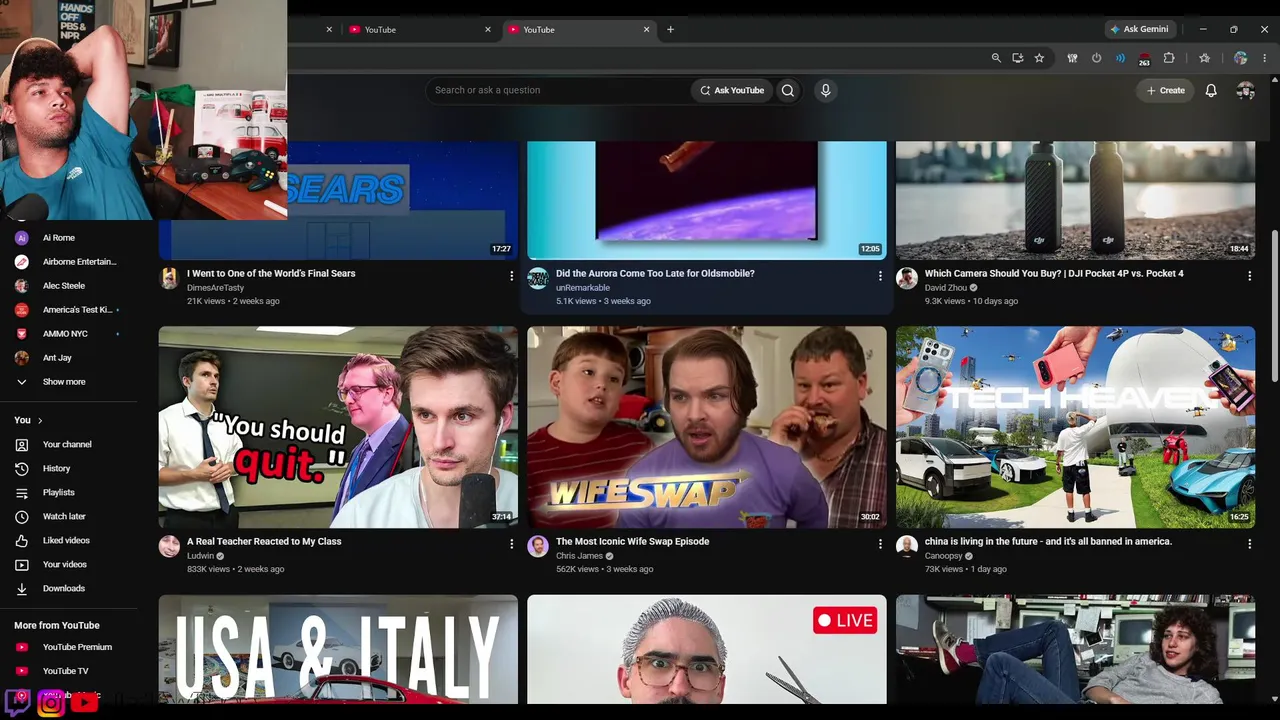The width and height of the screenshot is (1280, 720).
Task: Visit the David Zhou channel name
Action: [946, 288]
